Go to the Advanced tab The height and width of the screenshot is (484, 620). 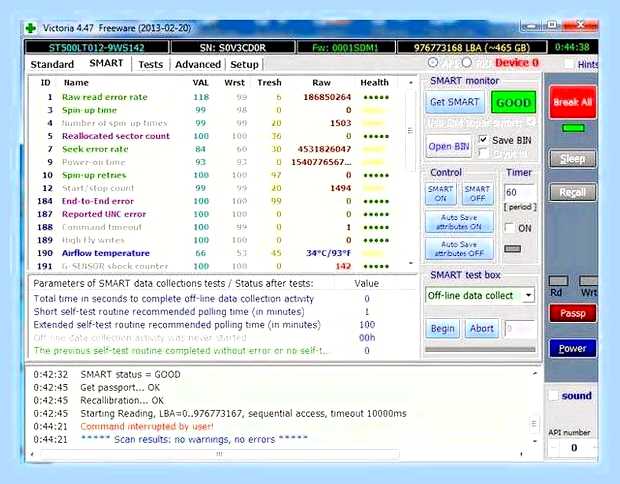[198, 64]
